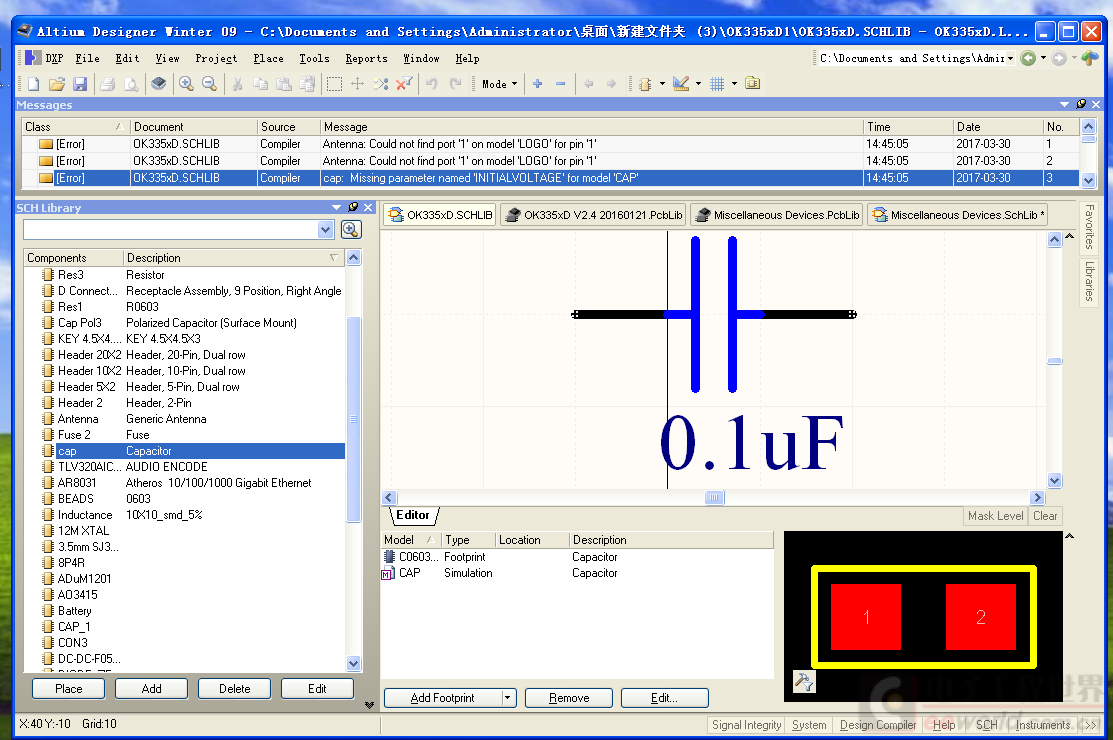
Task: Select the TLV320AIC component row
Action: tap(185, 467)
